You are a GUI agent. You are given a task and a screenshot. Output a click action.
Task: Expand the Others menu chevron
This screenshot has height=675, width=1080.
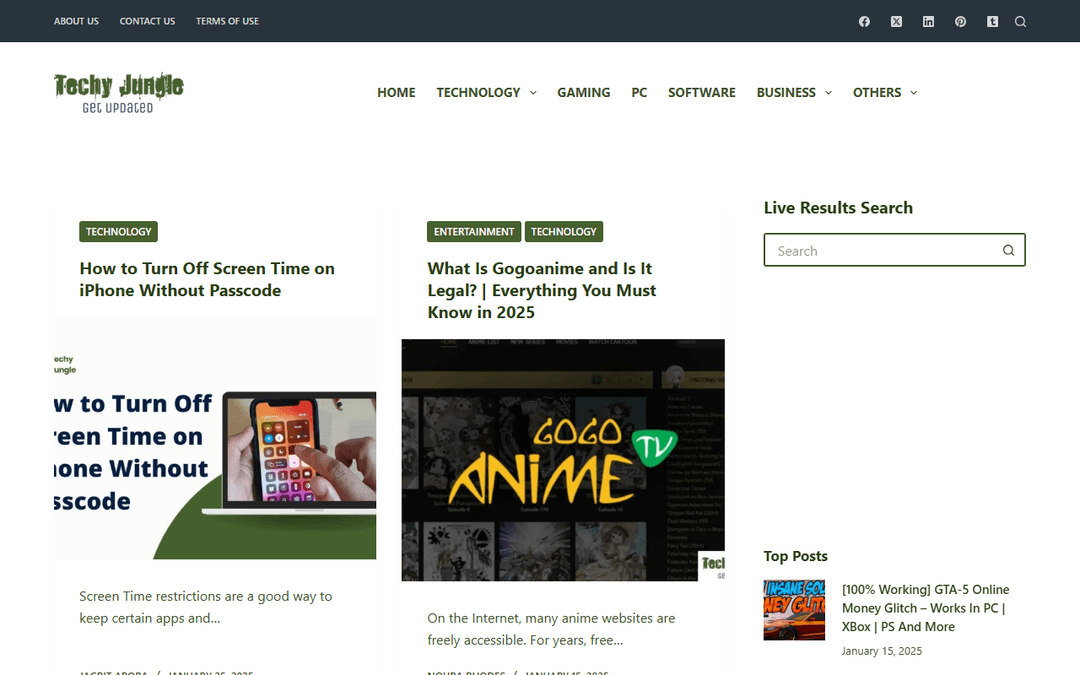tap(914, 93)
